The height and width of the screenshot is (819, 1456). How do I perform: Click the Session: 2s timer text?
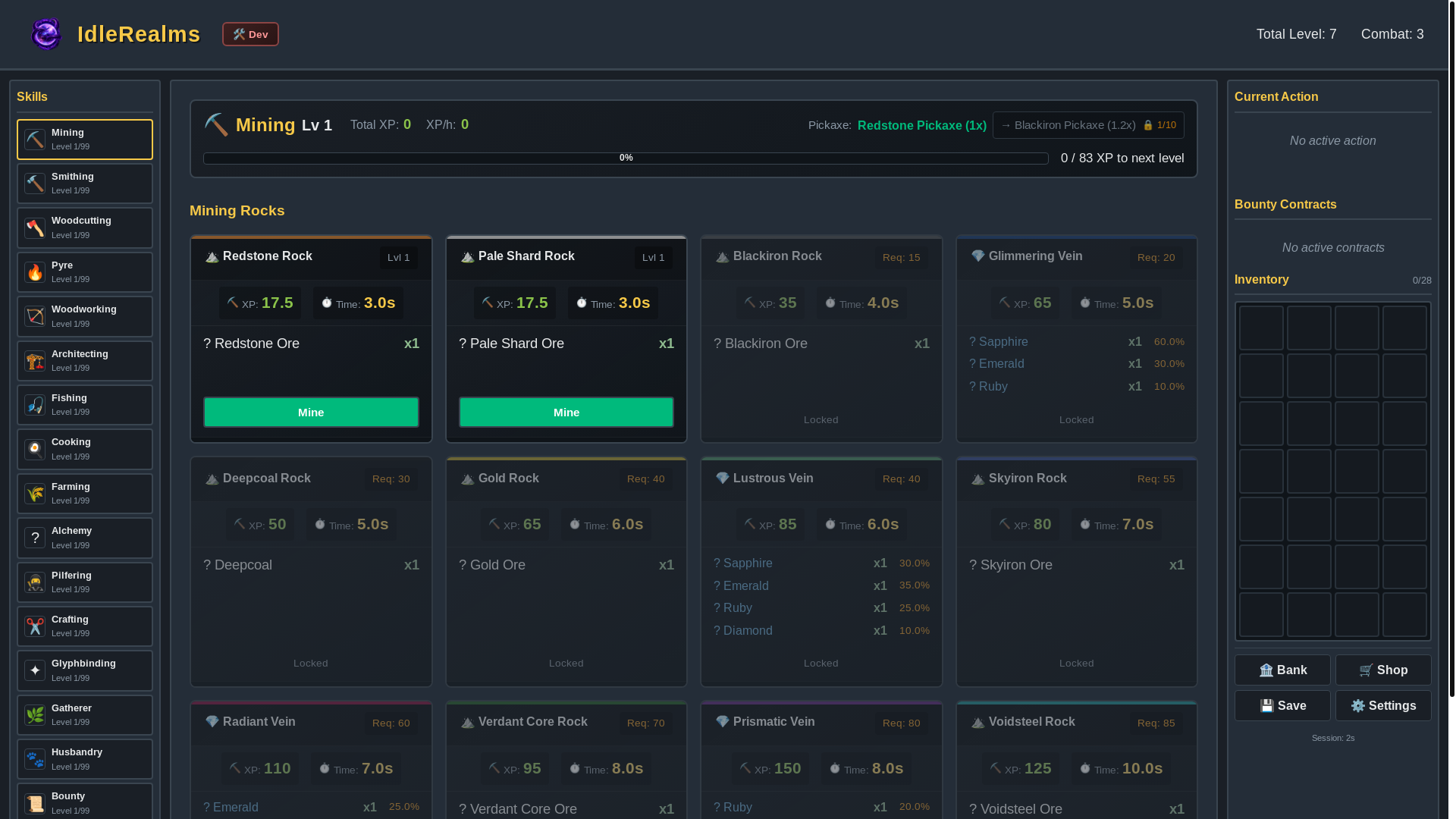1333,738
